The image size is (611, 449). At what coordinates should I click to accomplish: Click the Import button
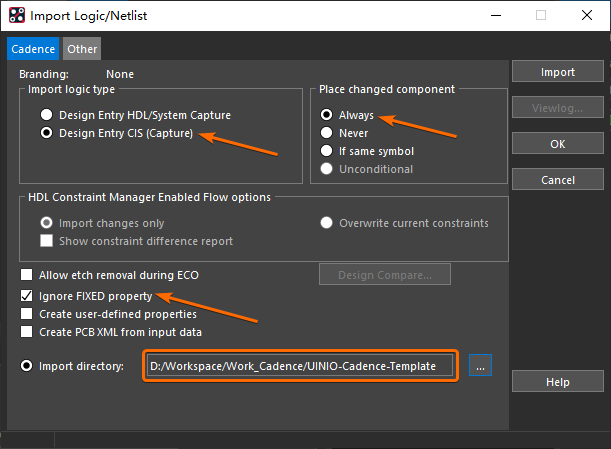[x=557, y=72]
